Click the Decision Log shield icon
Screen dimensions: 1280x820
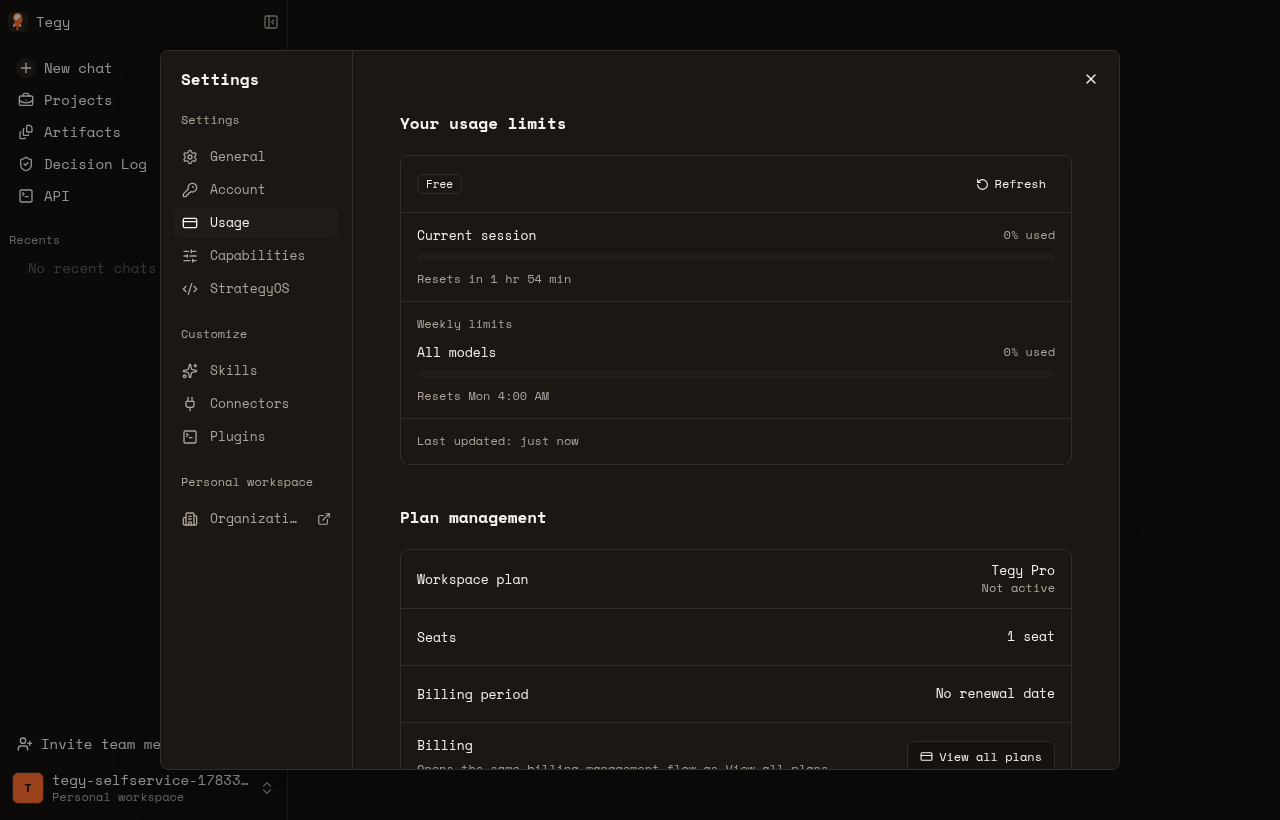click(26, 164)
